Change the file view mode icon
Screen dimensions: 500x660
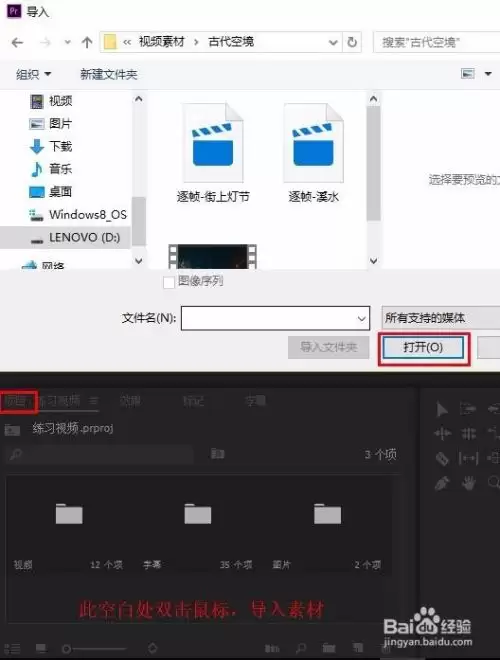468,74
